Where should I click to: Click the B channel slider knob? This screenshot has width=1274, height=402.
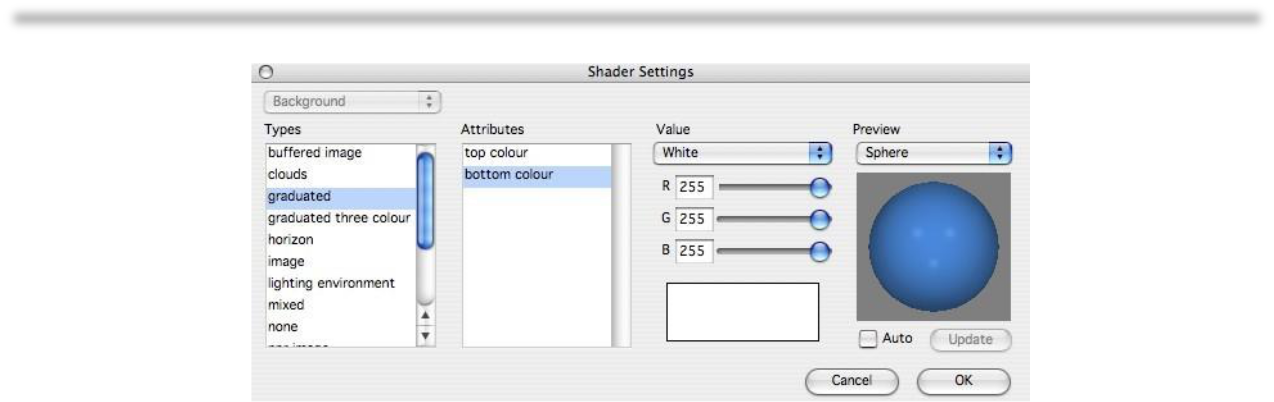coord(820,252)
